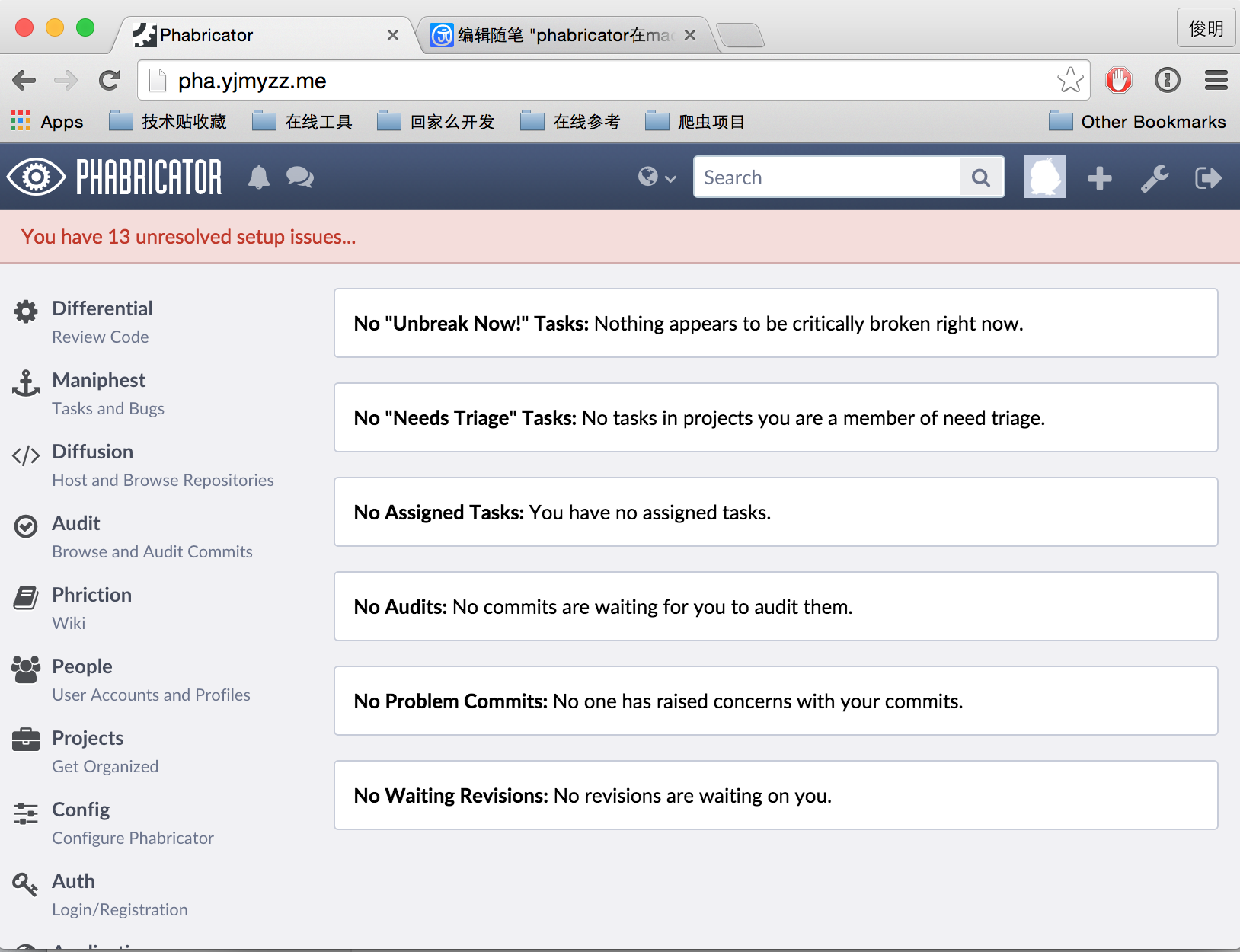Click the red stop-hand extension icon

pos(1119,80)
